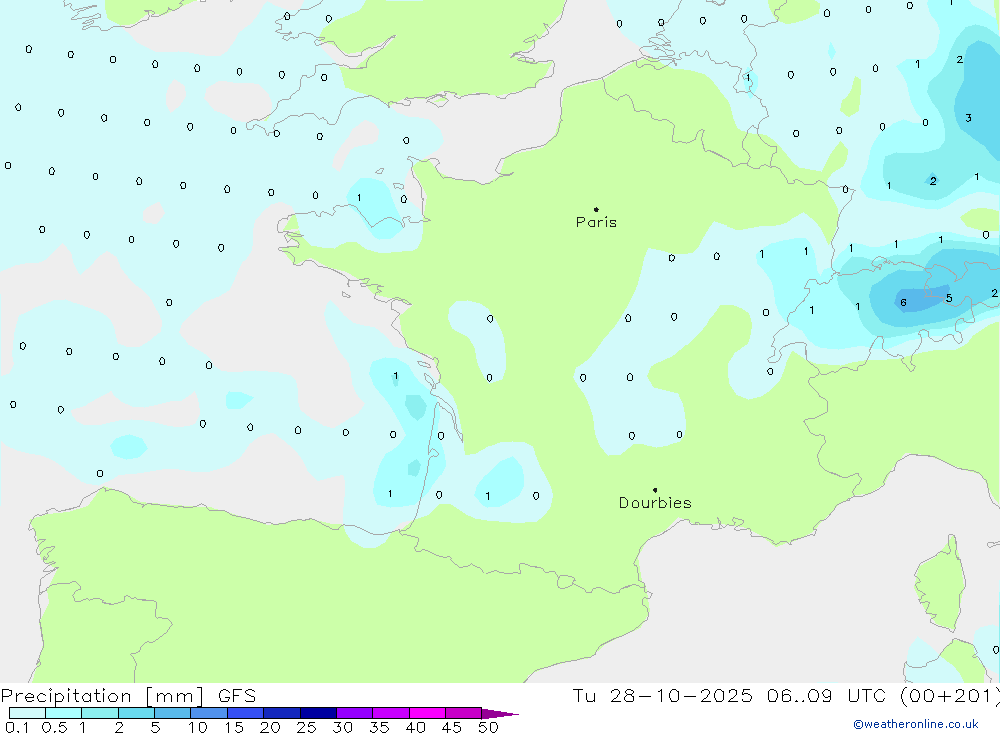Select the Dourbies location dot marker
1000x733 pixels.
pos(655,490)
